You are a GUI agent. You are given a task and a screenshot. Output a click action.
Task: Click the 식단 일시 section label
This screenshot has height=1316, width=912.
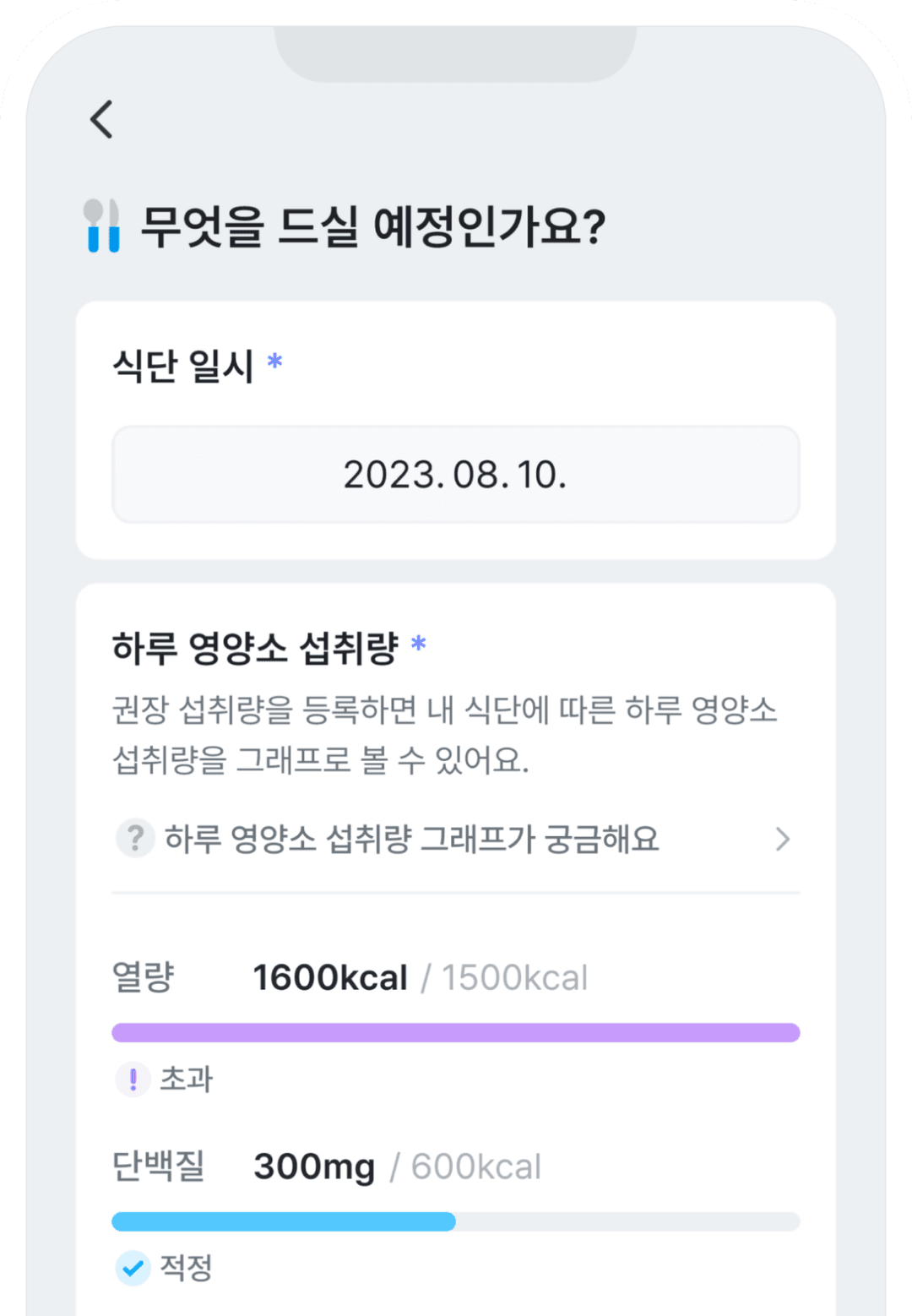pyautogui.click(x=183, y=366)
